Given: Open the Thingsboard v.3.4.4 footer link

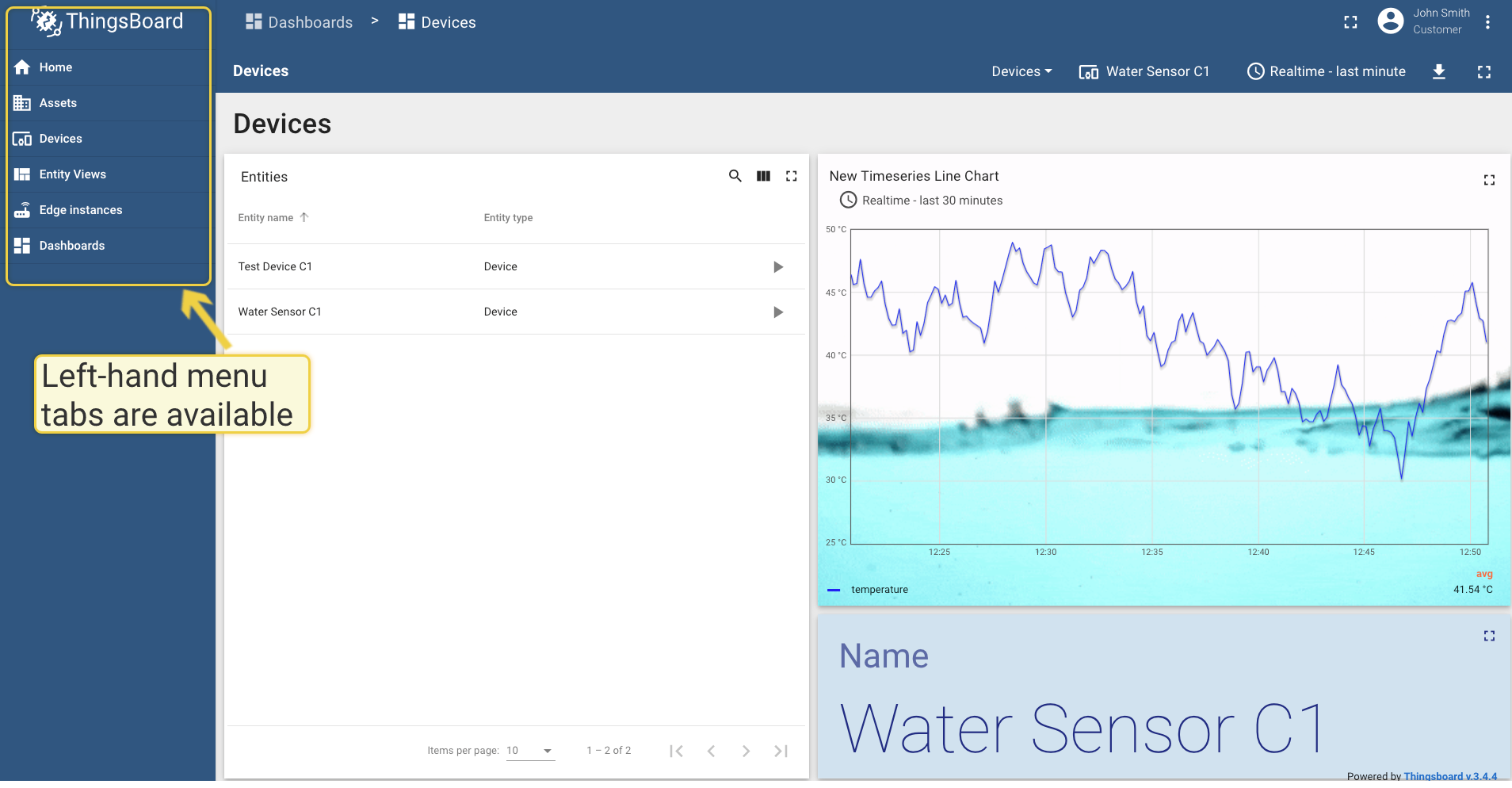Looking at the screenshot, I should click(1449, 776).
